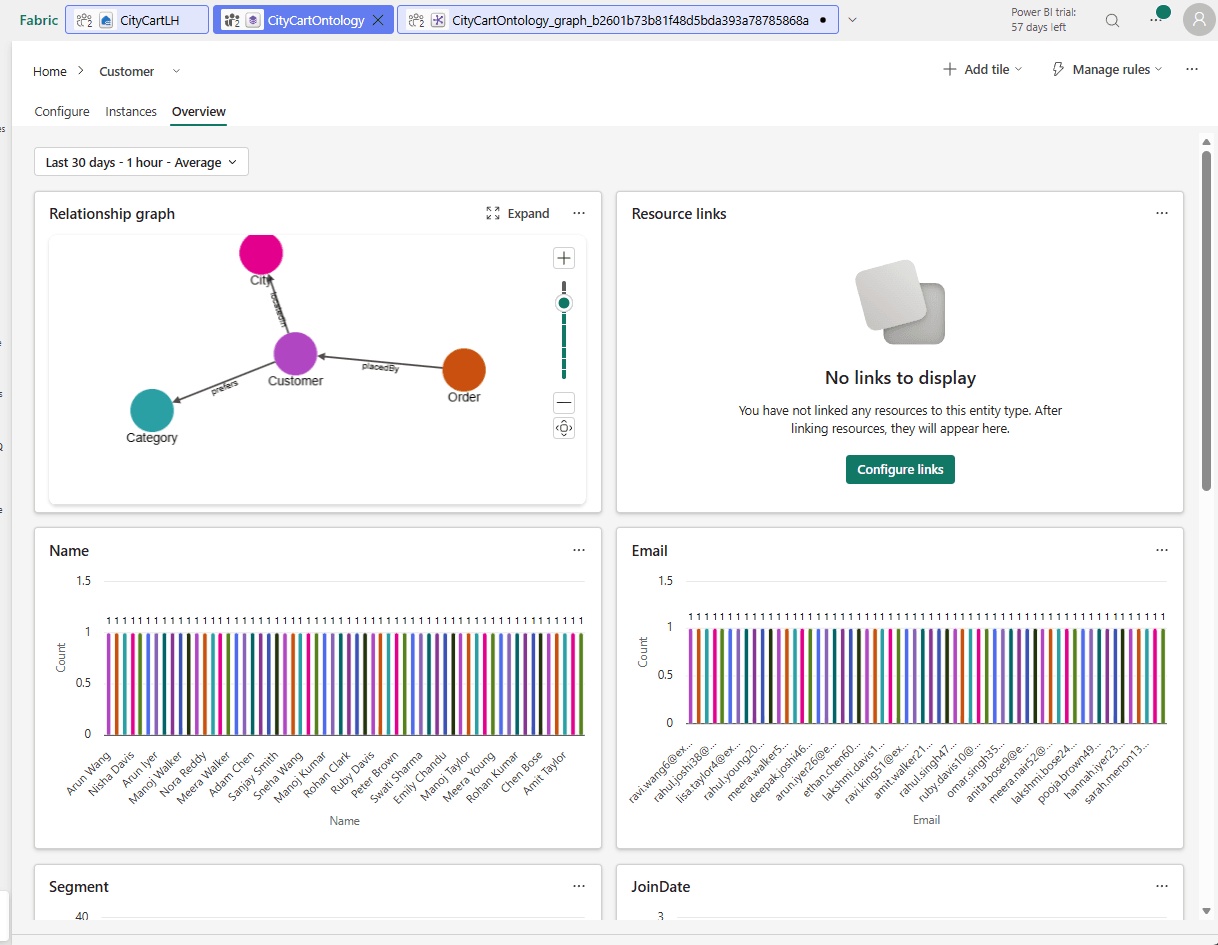This screenshot has height=945, width=1218.
Task: Adjust the graph zoom slider handle
Action: pos(564,303)
